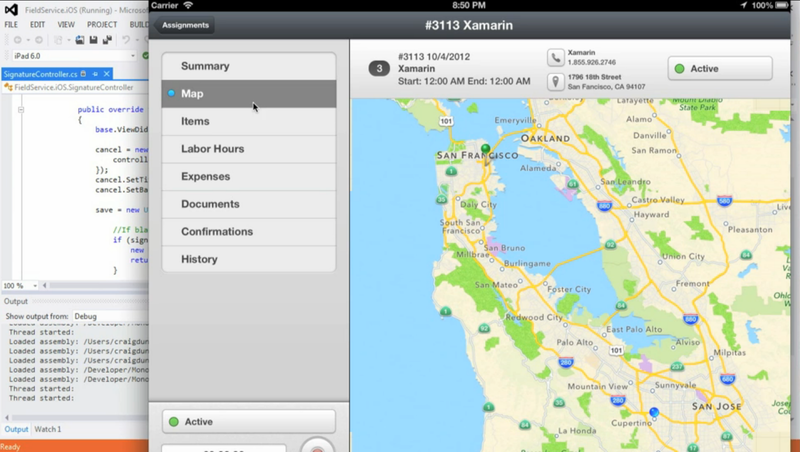This screenshot has width=800, height=452.
Task: Select the SignatureController.cs document tab
Action: point(40,74)
